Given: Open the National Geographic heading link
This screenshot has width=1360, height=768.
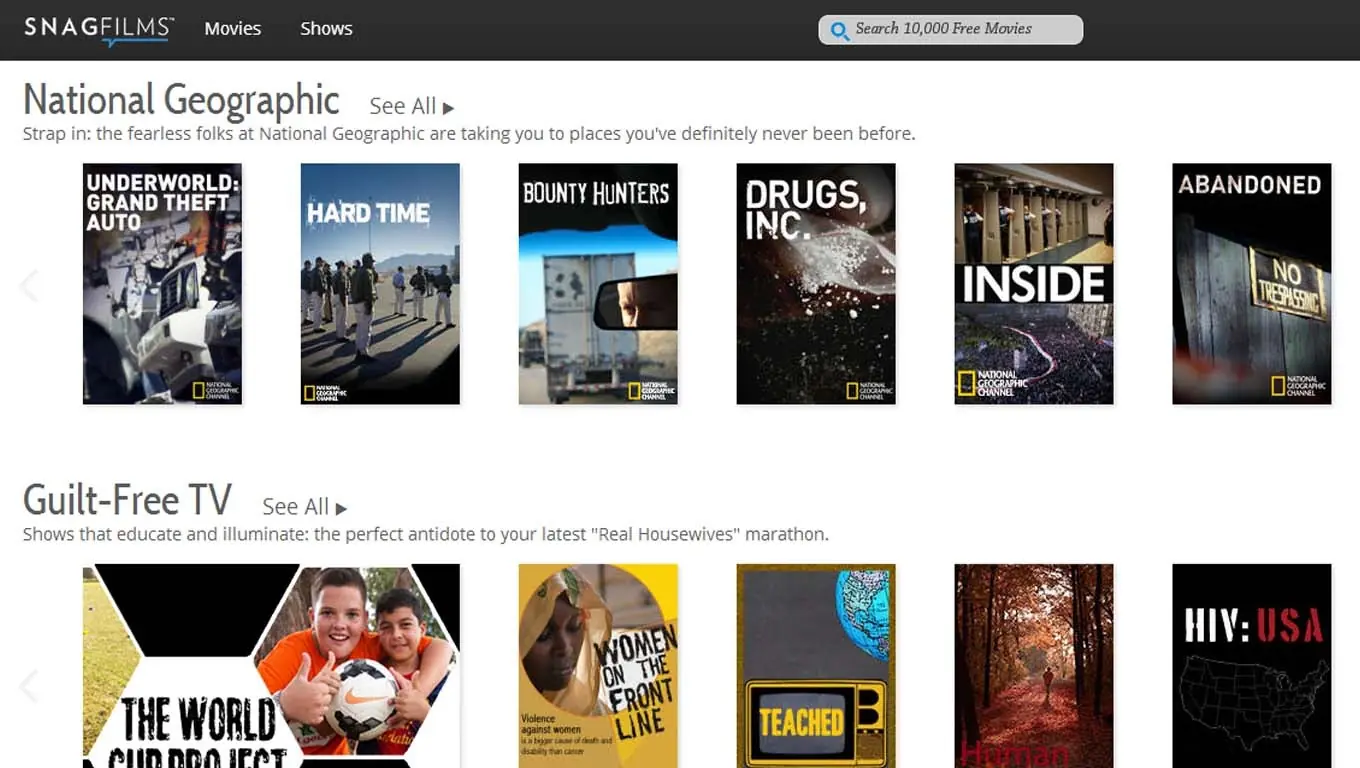Looking at the screenshot, I should coord(181,100).
